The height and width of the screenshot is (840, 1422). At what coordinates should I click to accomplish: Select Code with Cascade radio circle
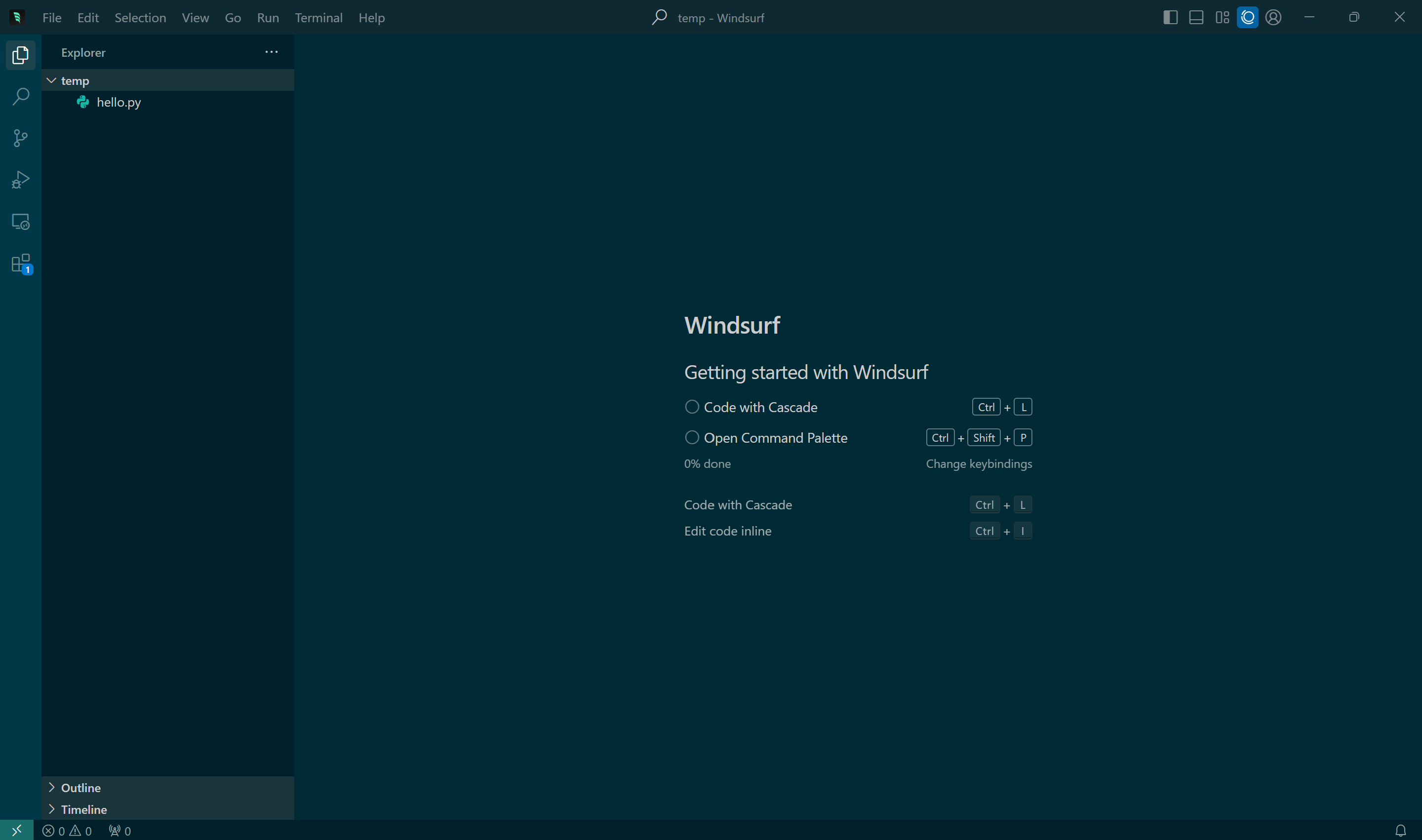point(691,407)
